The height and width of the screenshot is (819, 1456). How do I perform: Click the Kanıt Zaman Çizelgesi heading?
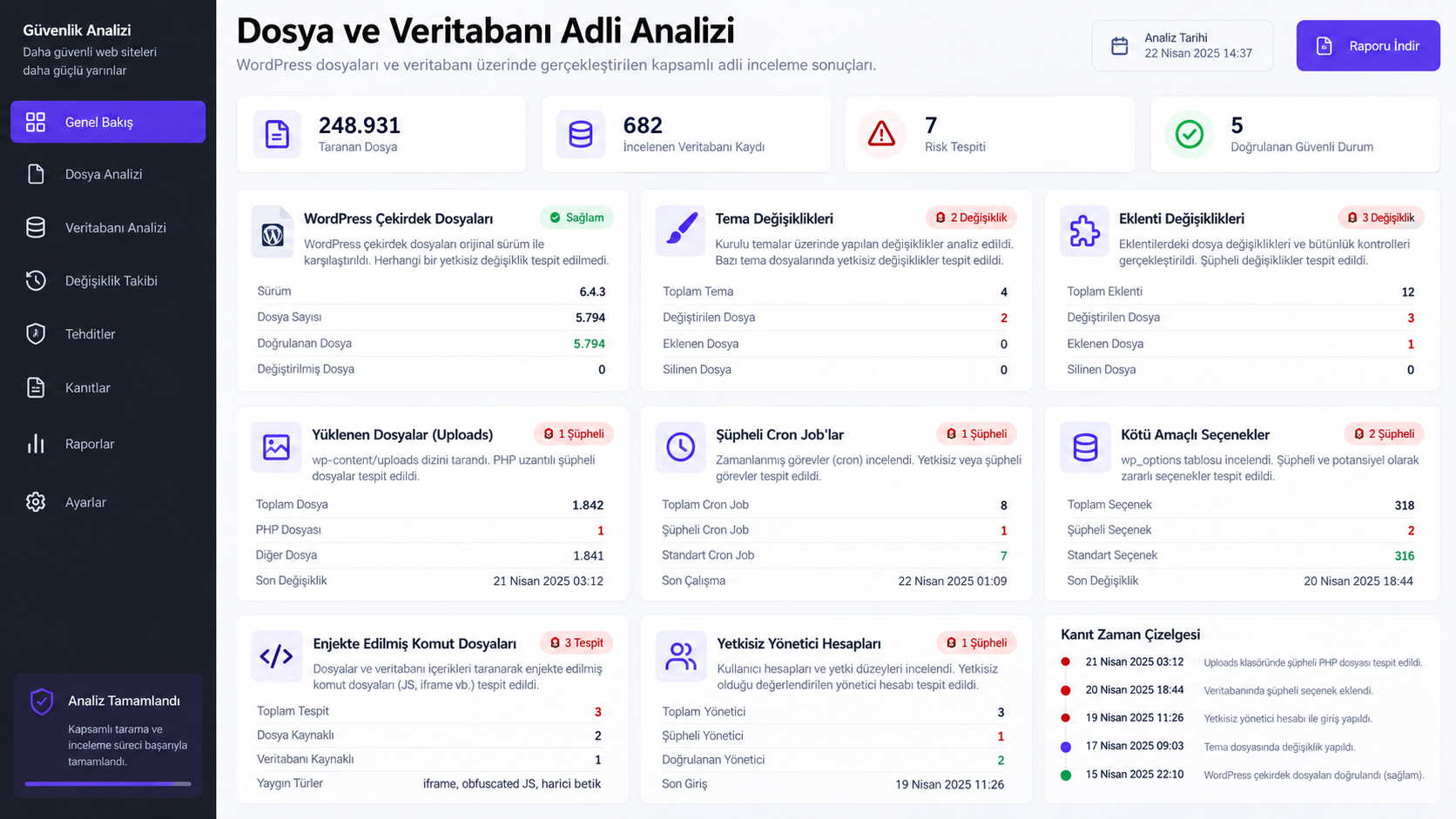click(x=1130, y=634)
